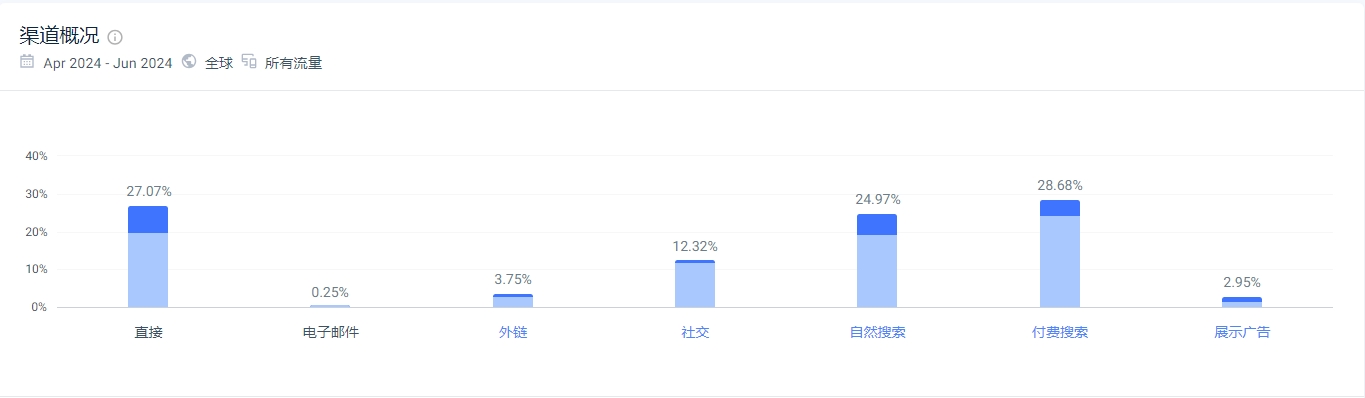The image size is (1365, 398).
Task: Open the 付费搜索 channel link
Action: click(1060, 332)
